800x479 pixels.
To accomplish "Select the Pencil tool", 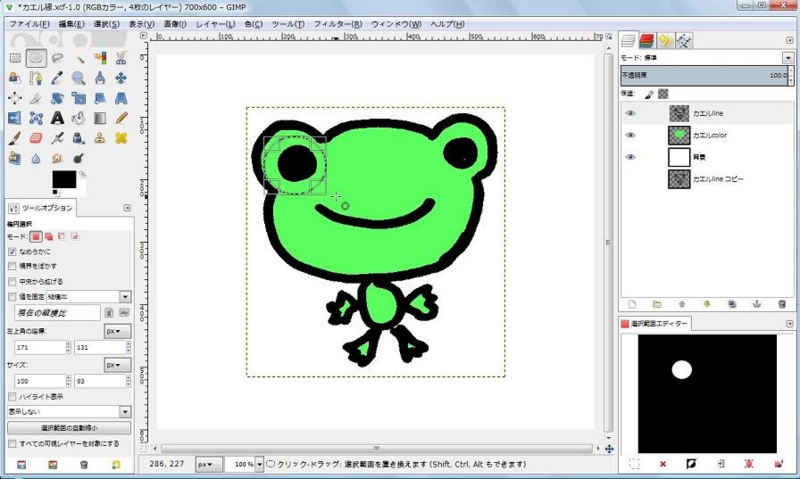I will click(x=121, y=118).
